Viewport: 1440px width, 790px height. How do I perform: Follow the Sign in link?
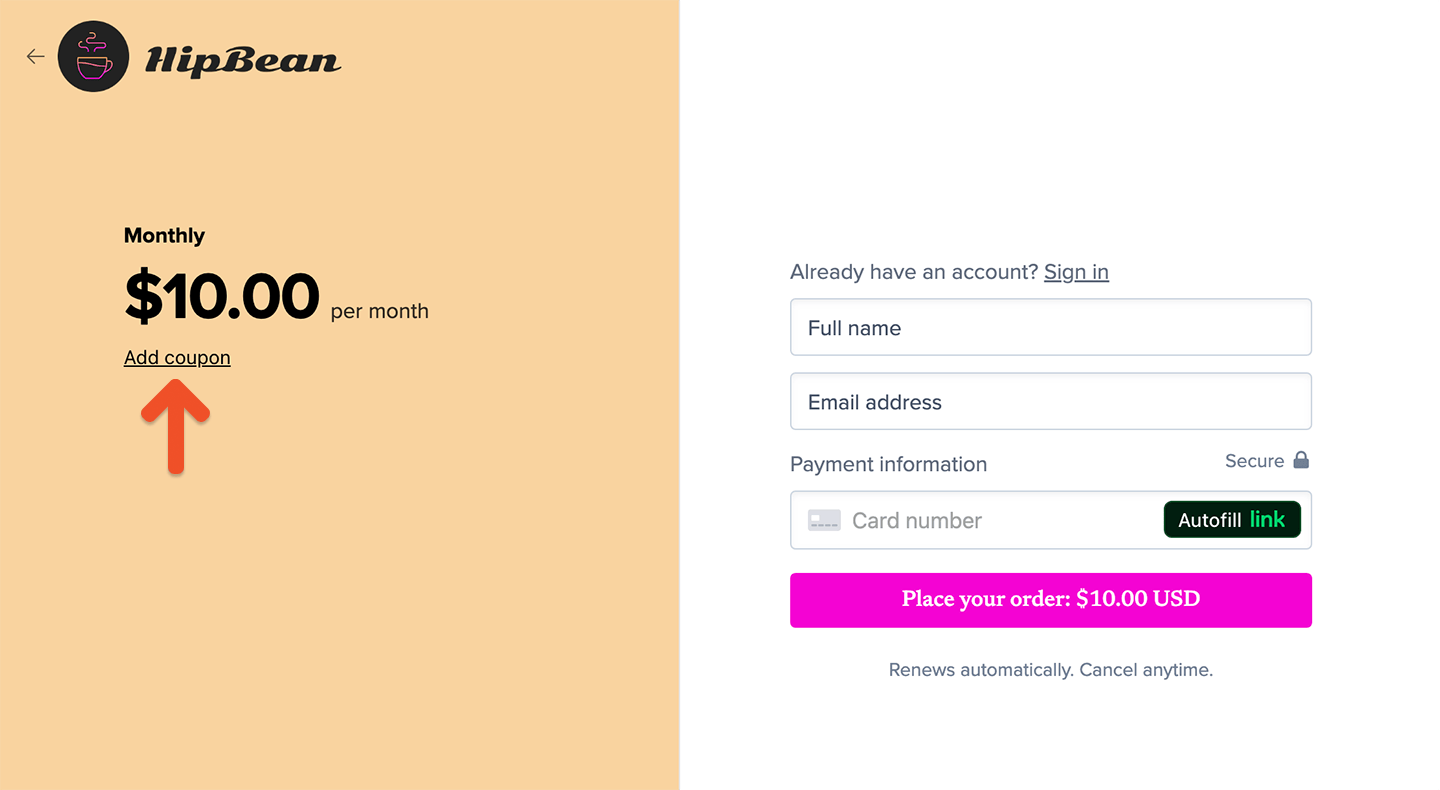click(1076, 272)
